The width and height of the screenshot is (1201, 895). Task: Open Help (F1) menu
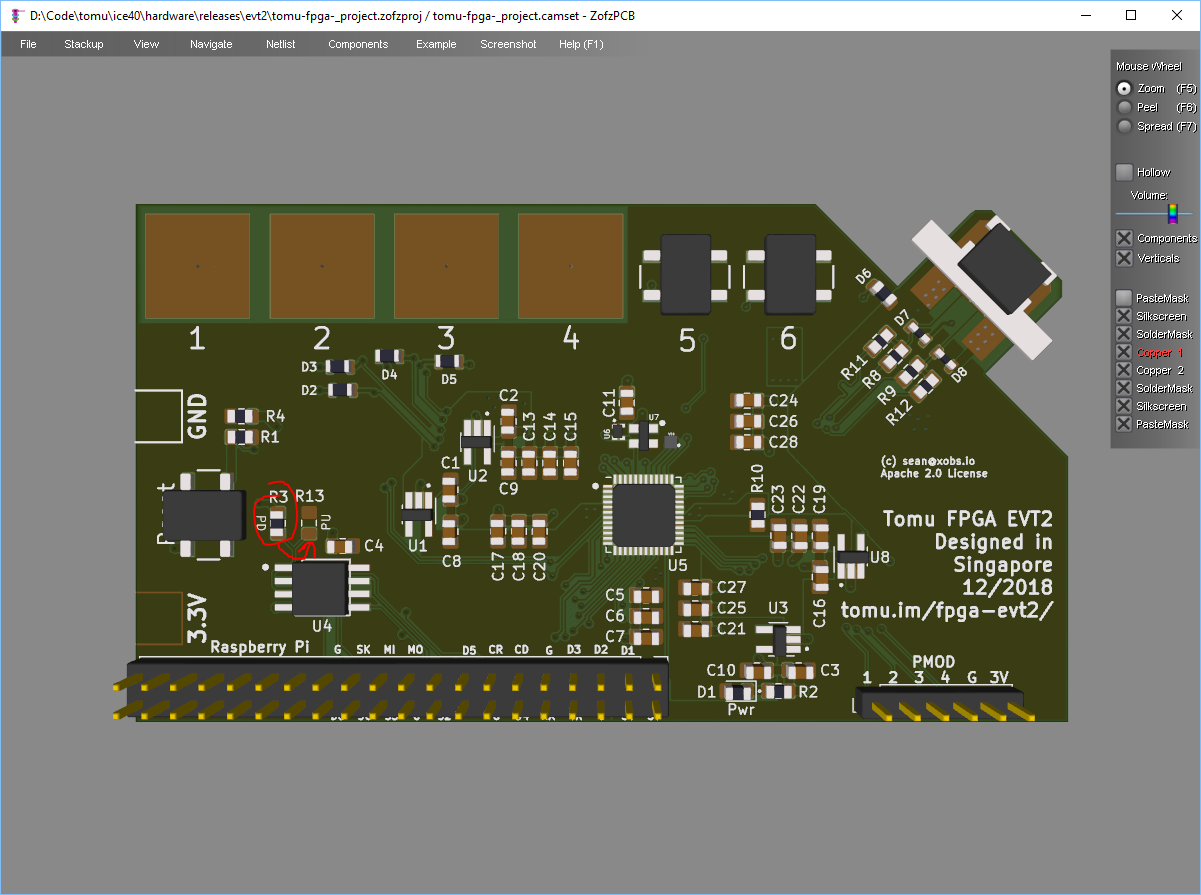coord(581,44)
